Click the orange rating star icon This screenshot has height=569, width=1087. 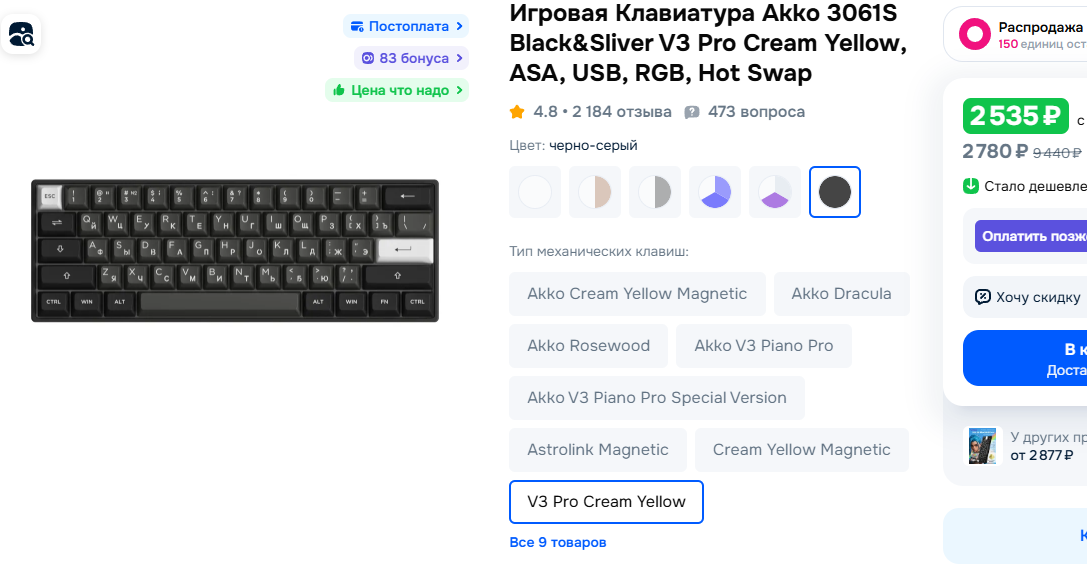coord(516,112)
